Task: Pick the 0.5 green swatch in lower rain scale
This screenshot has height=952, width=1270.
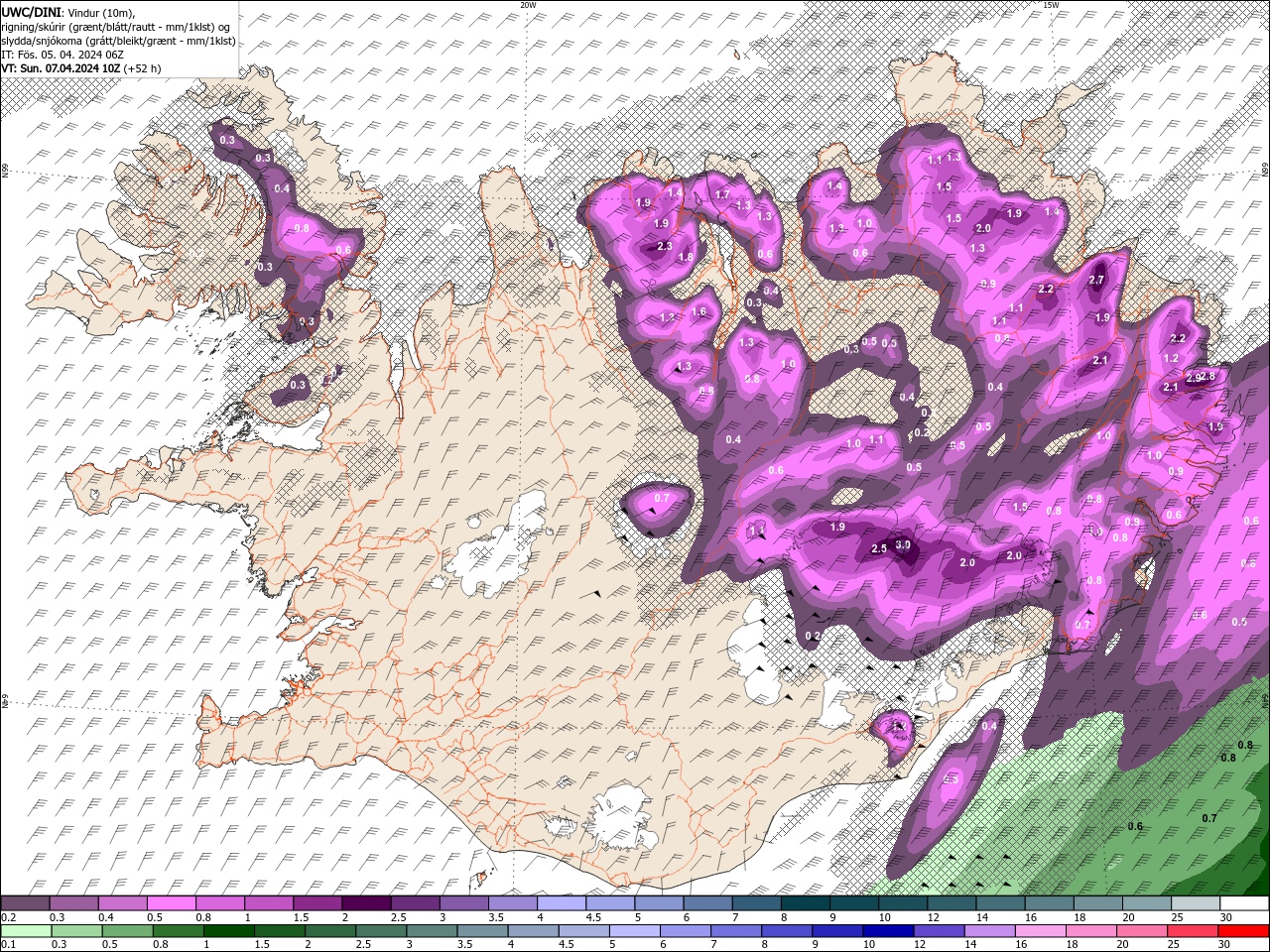Action: point(127,931)
